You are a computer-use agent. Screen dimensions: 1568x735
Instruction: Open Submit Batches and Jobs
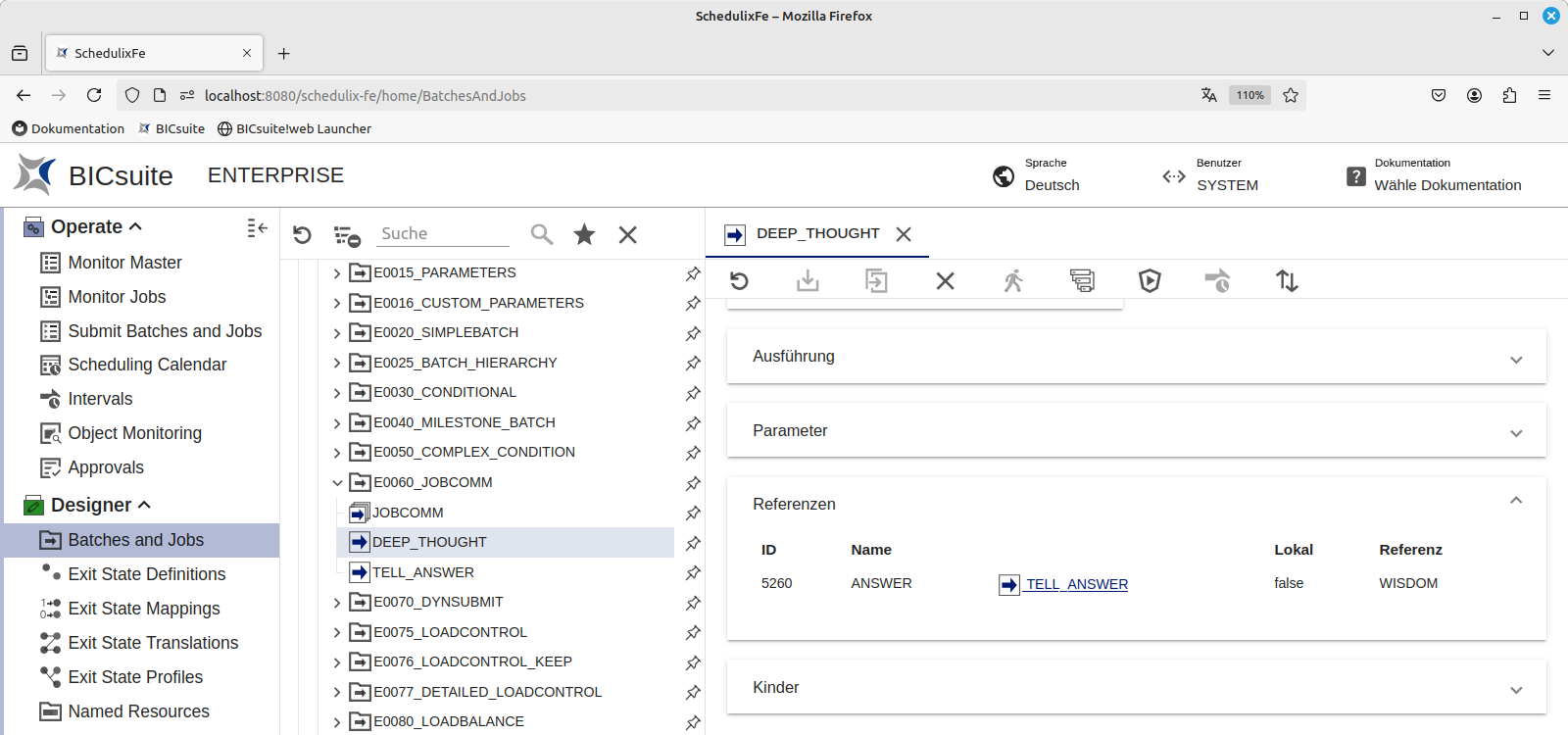click(x=165, y=331)
